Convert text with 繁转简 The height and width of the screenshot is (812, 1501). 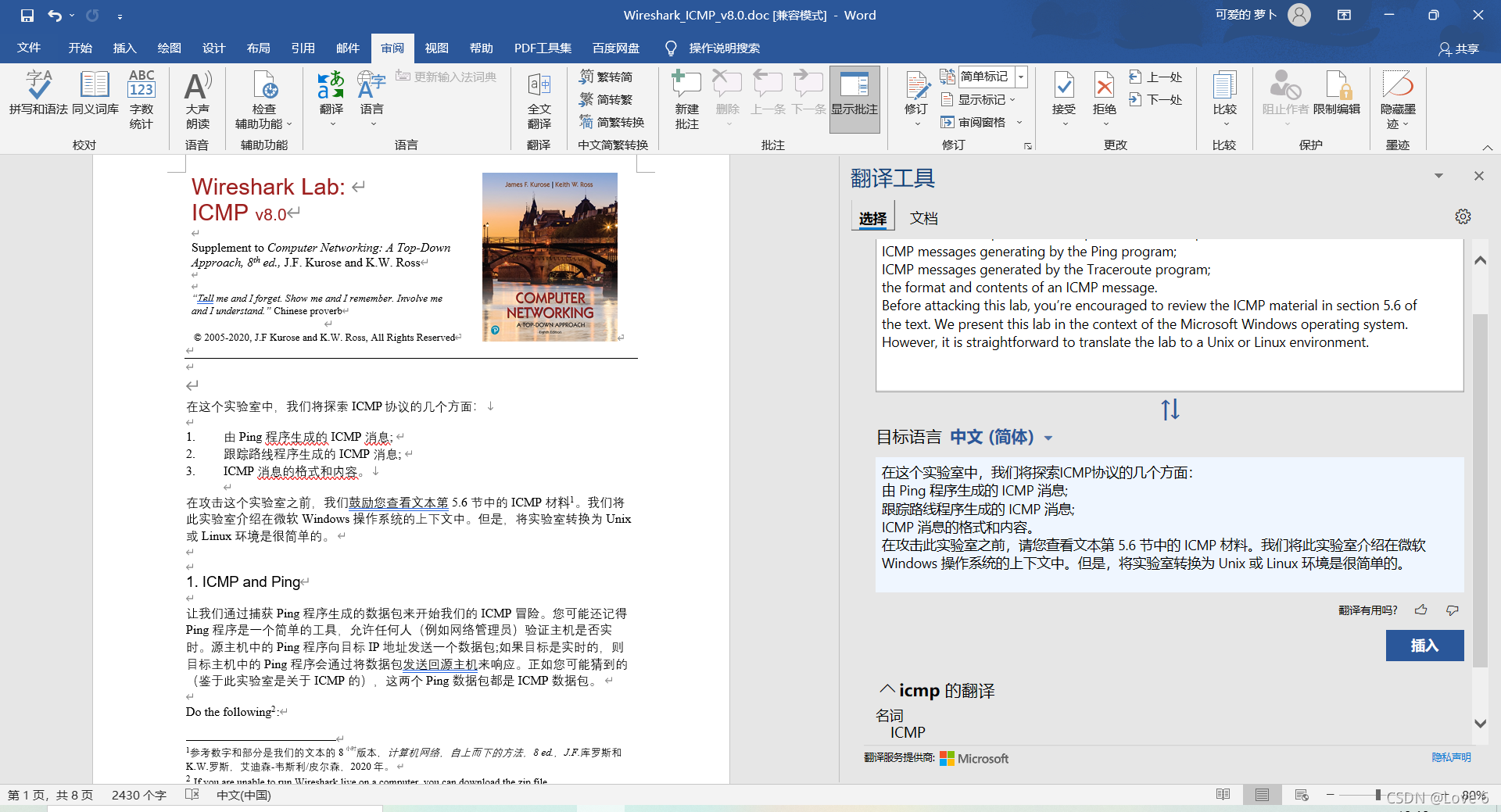[606, 77]
